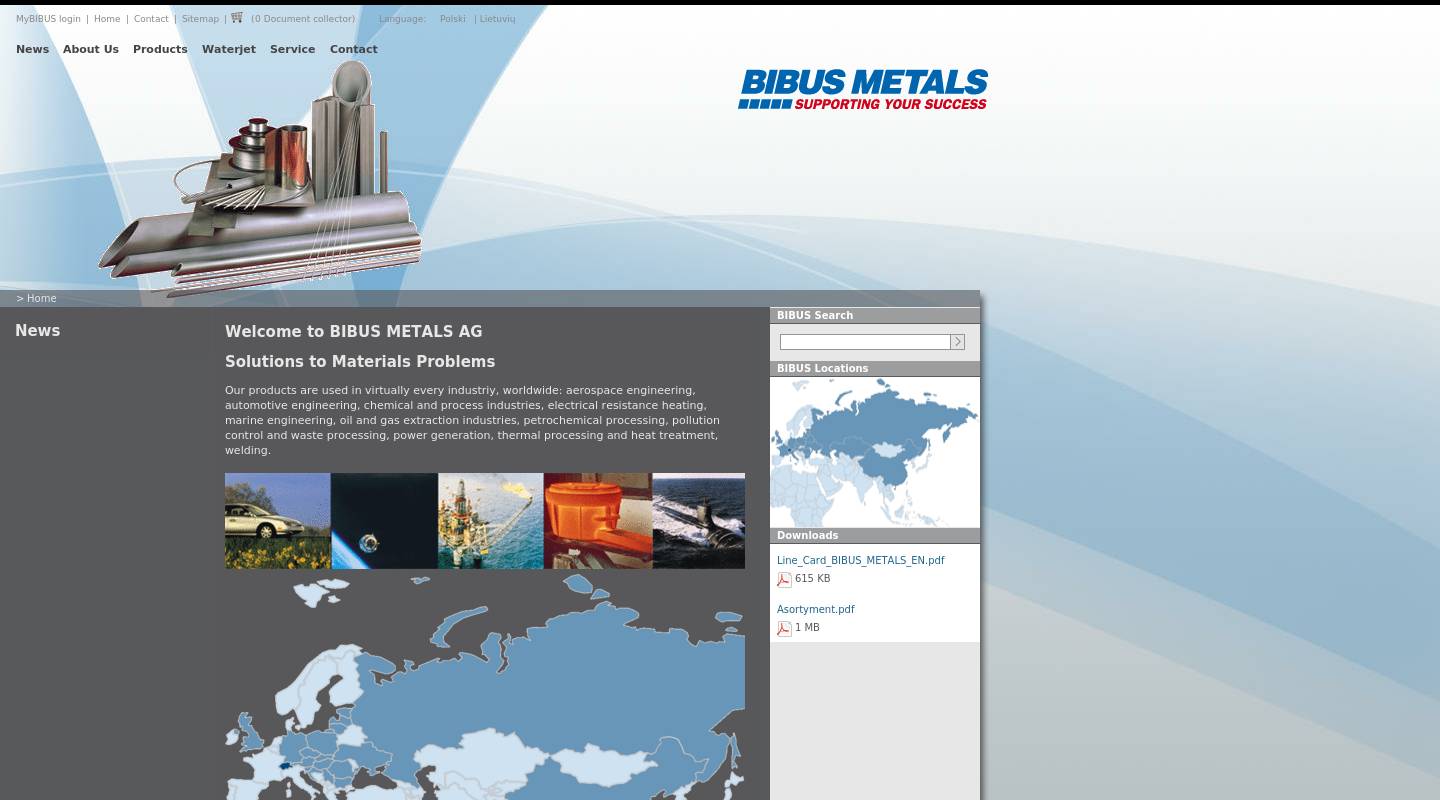This screenshot has width=1440, height=800.
Task: Go to Home in the top bar
Action: [x=107, y=19]
